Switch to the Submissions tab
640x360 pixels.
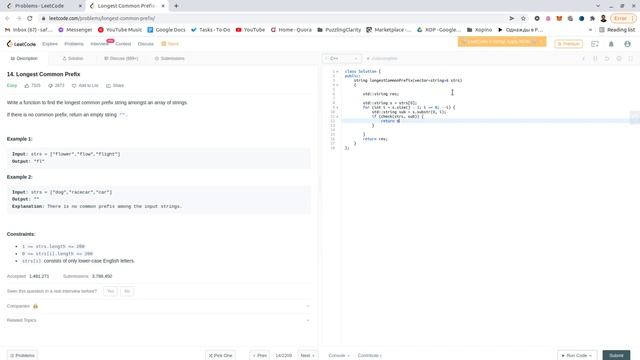coord(169,59)
